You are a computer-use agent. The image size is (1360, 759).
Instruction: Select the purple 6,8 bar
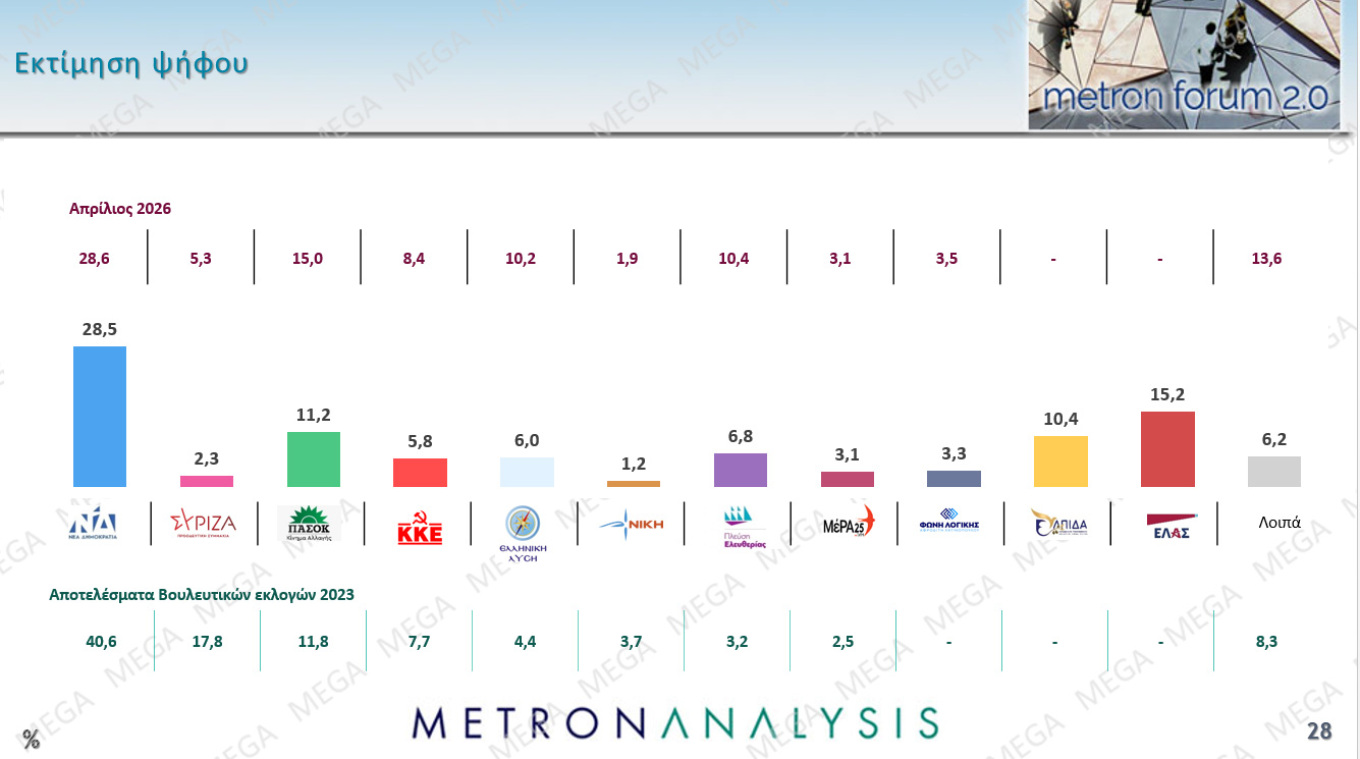[x=740, y=470]
